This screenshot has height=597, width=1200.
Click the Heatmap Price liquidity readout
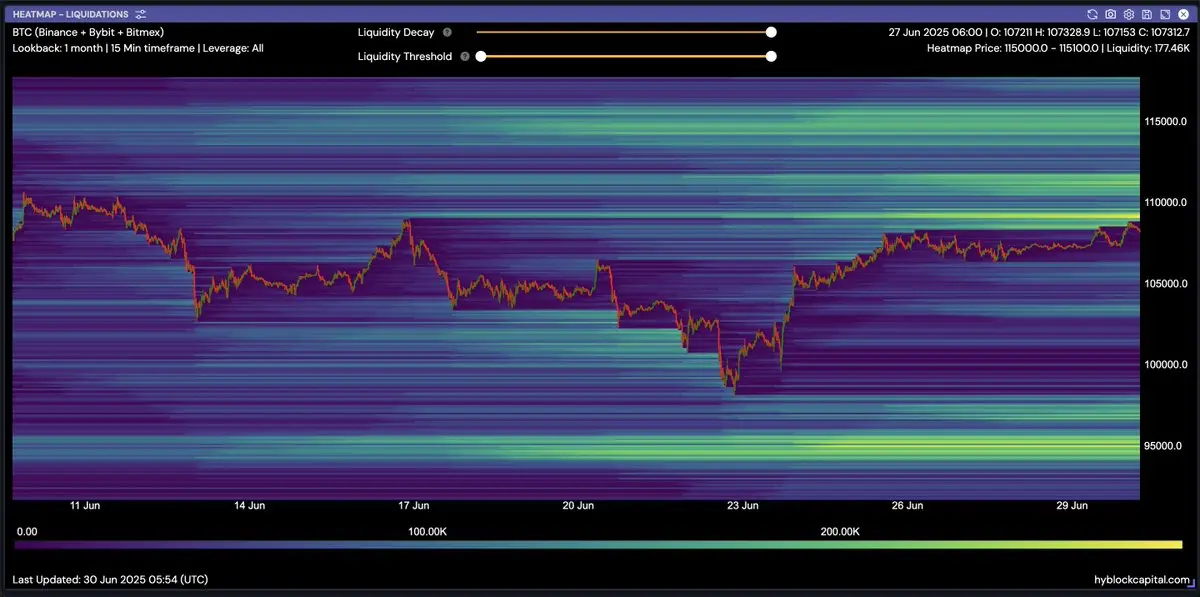click(1058, 48)
